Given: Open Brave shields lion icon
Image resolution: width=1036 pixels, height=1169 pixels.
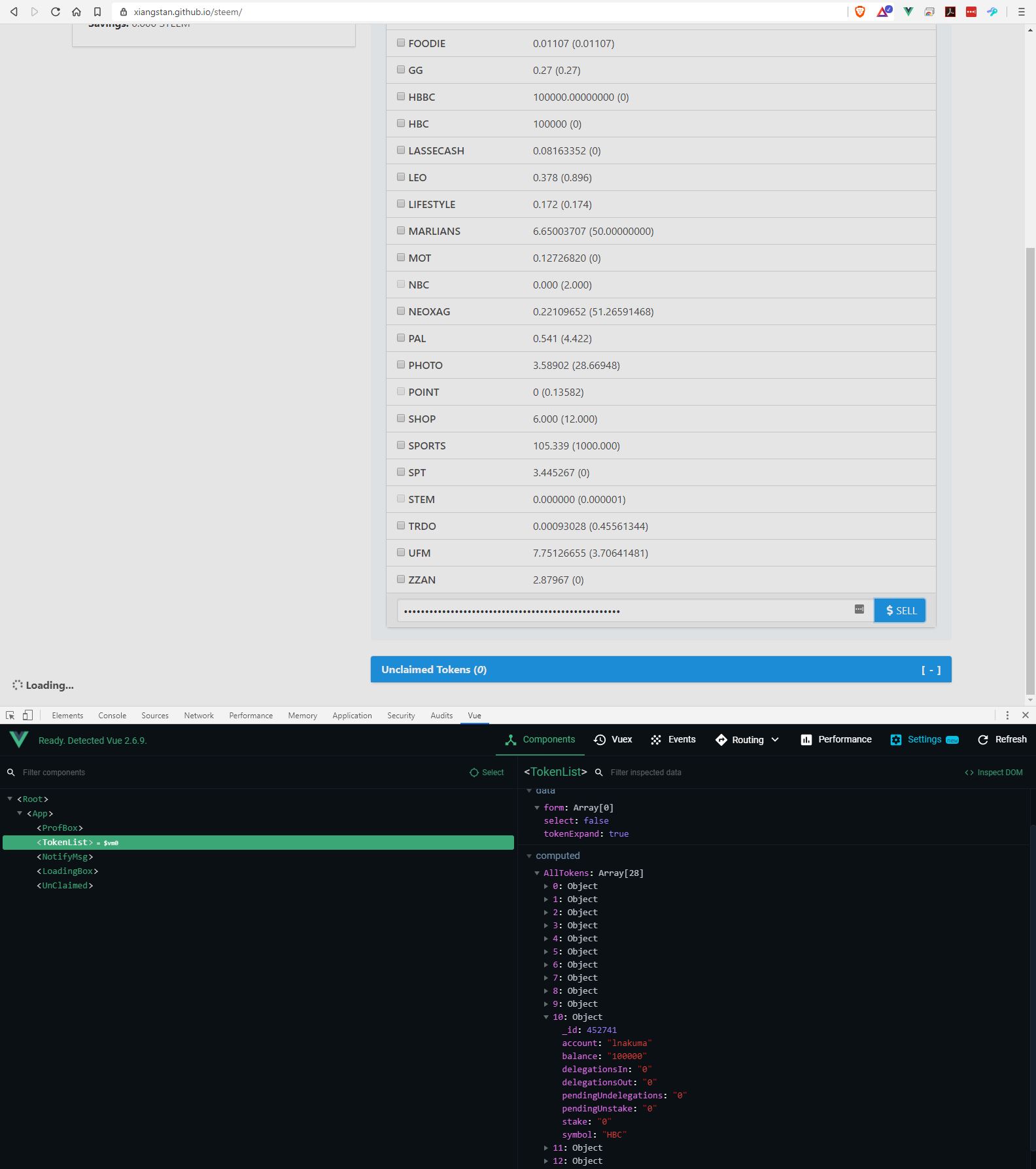Looking at the screenshot, I should pos(860,12).
